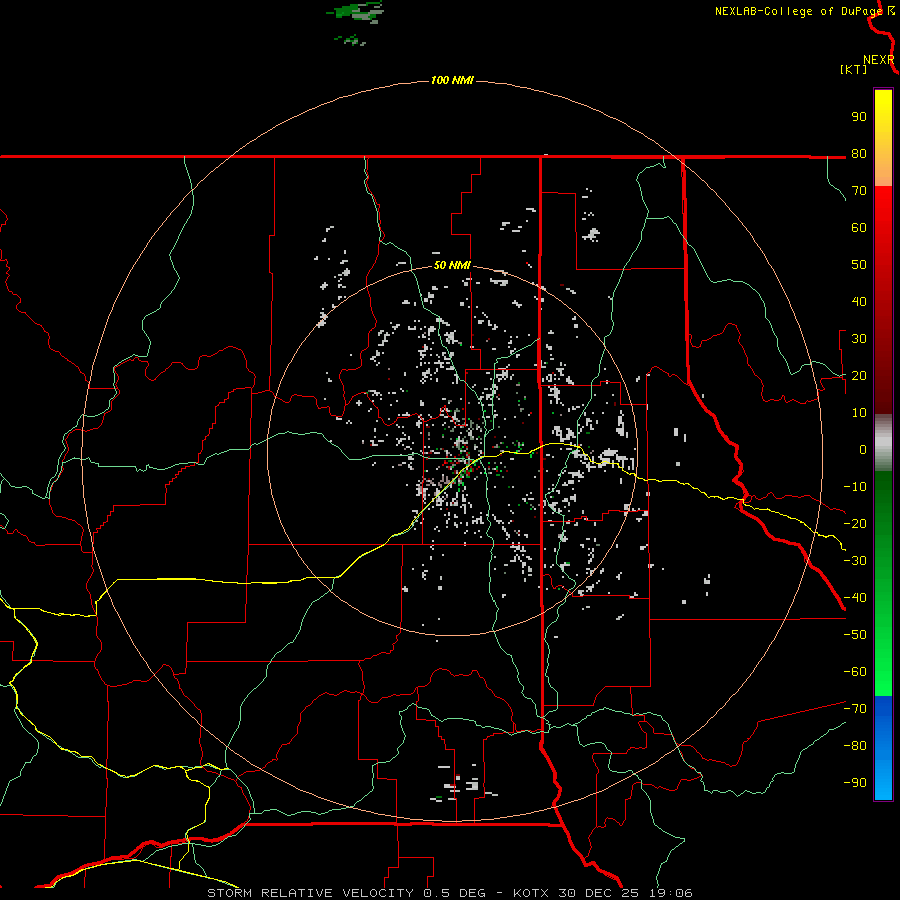Click the 60 value on the velocity scale
The height and width of the screenshot is (900, 900).
[859, 228]
